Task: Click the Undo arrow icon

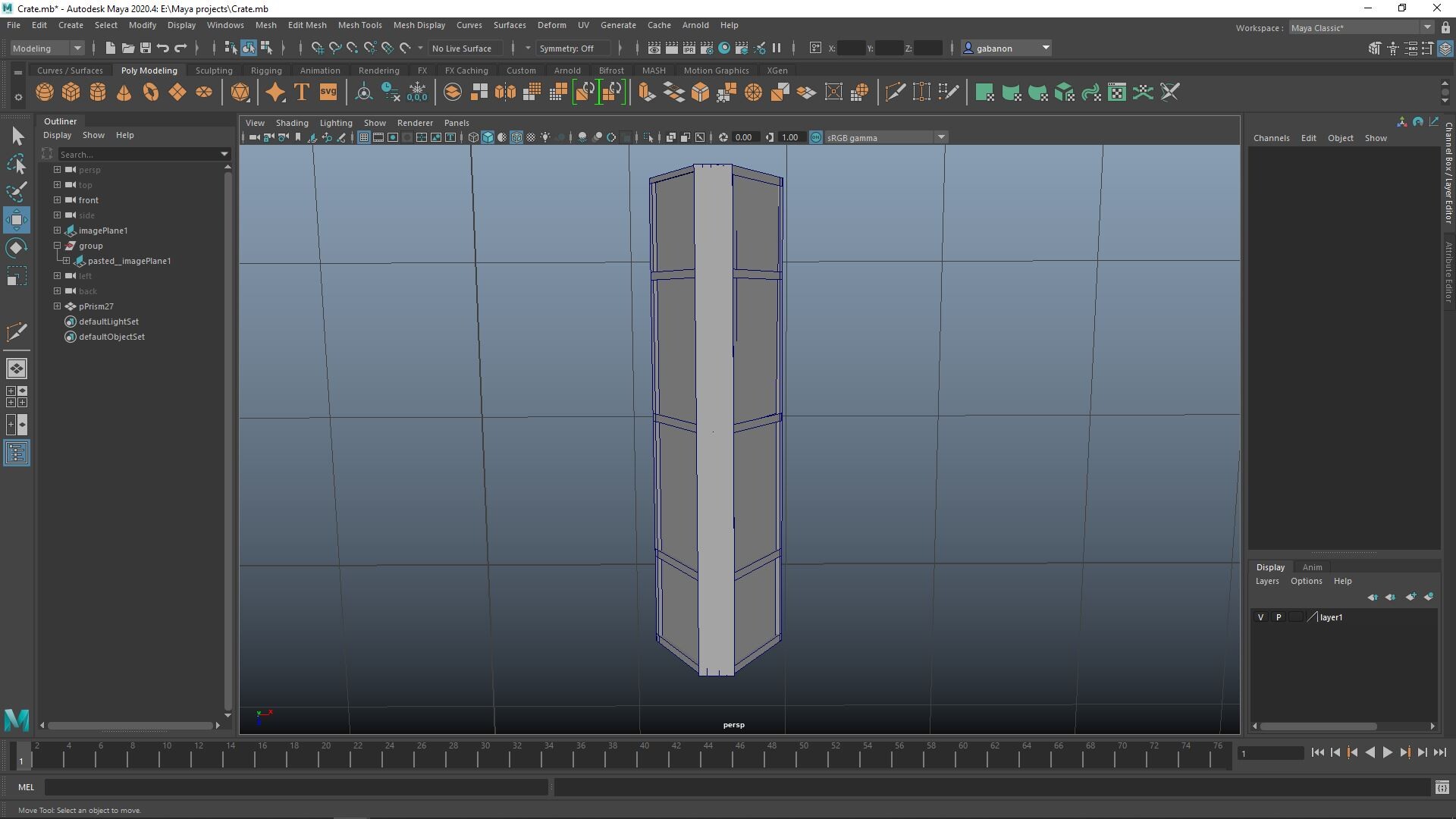Action: pyautogui.click(x=163, y=48)
